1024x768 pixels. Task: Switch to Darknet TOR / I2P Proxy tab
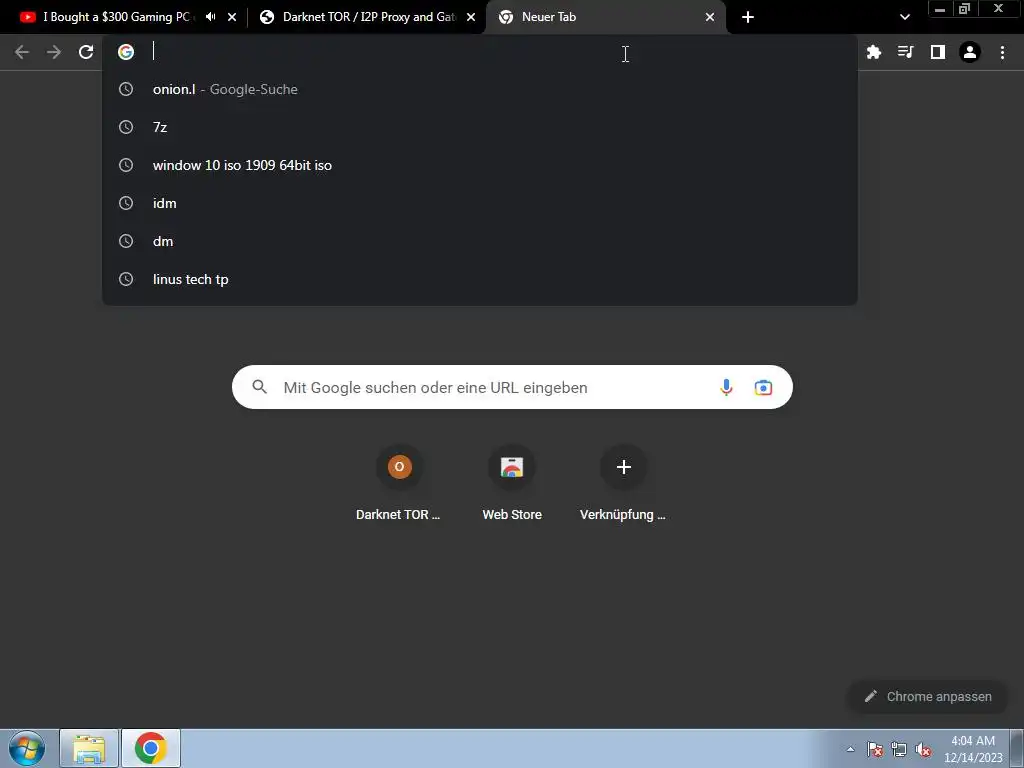366,17
